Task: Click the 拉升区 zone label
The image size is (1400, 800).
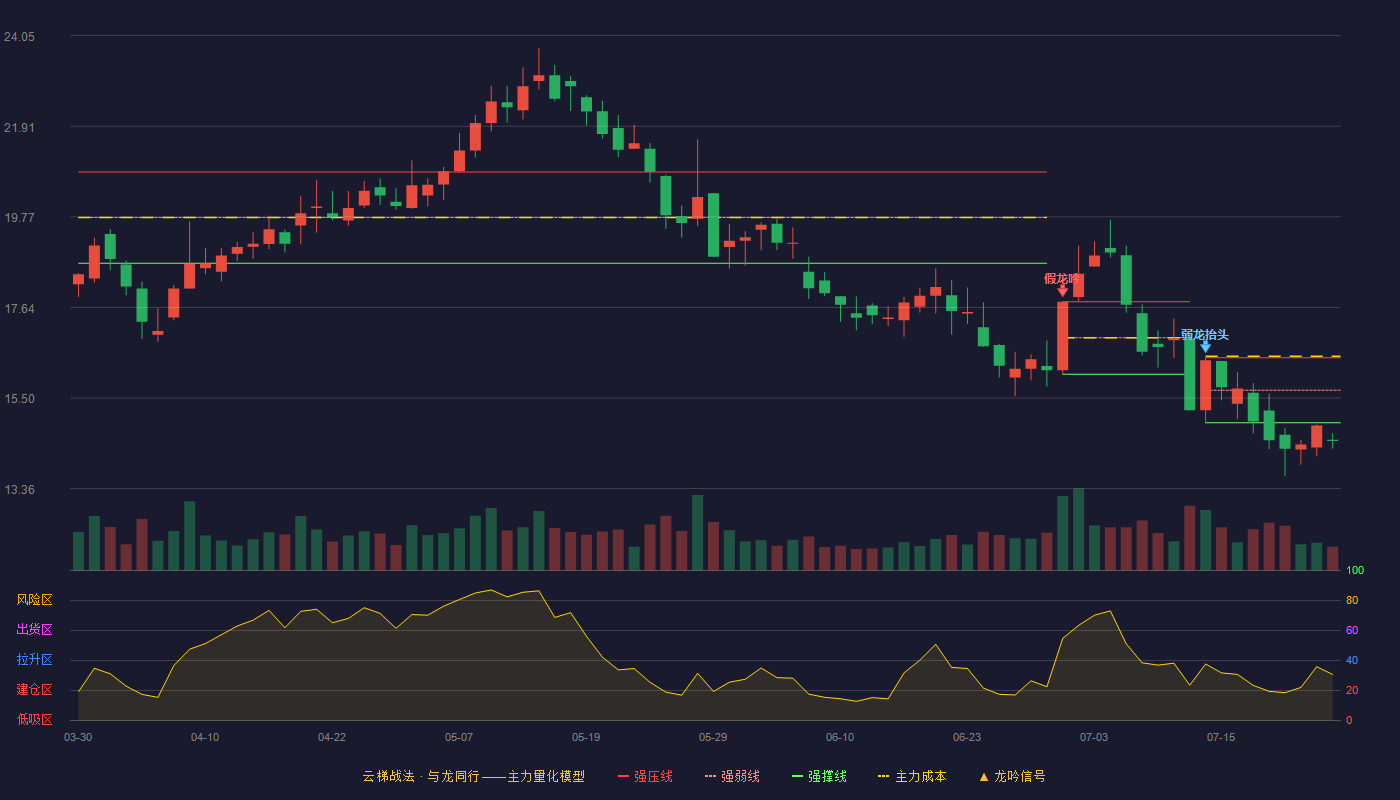Action: click(x=34, y=660)
